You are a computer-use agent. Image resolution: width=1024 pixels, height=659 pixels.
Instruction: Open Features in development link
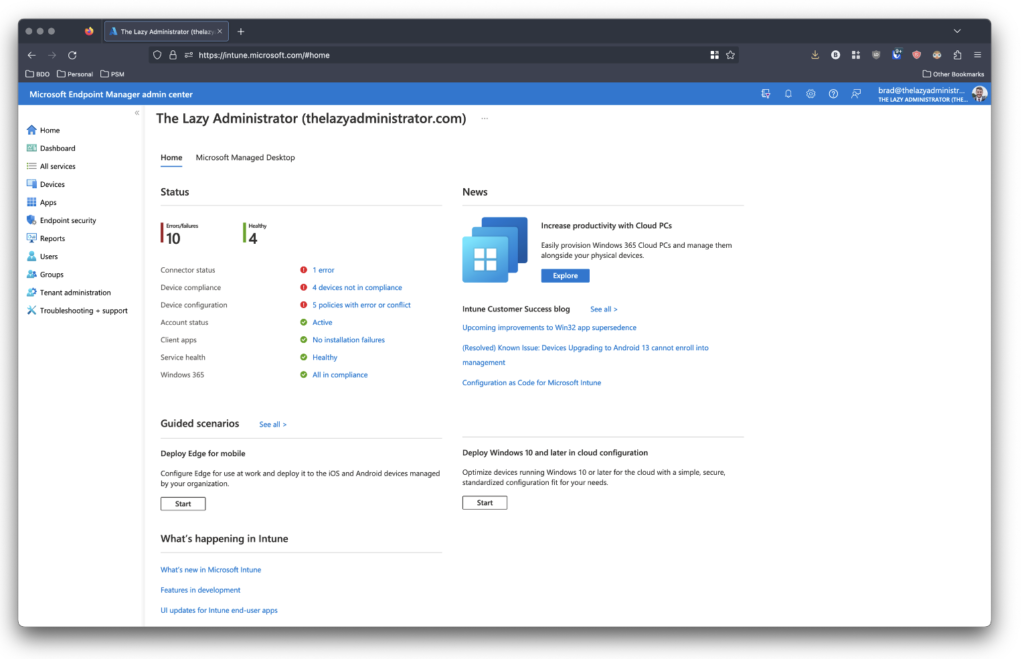(200, 590)
